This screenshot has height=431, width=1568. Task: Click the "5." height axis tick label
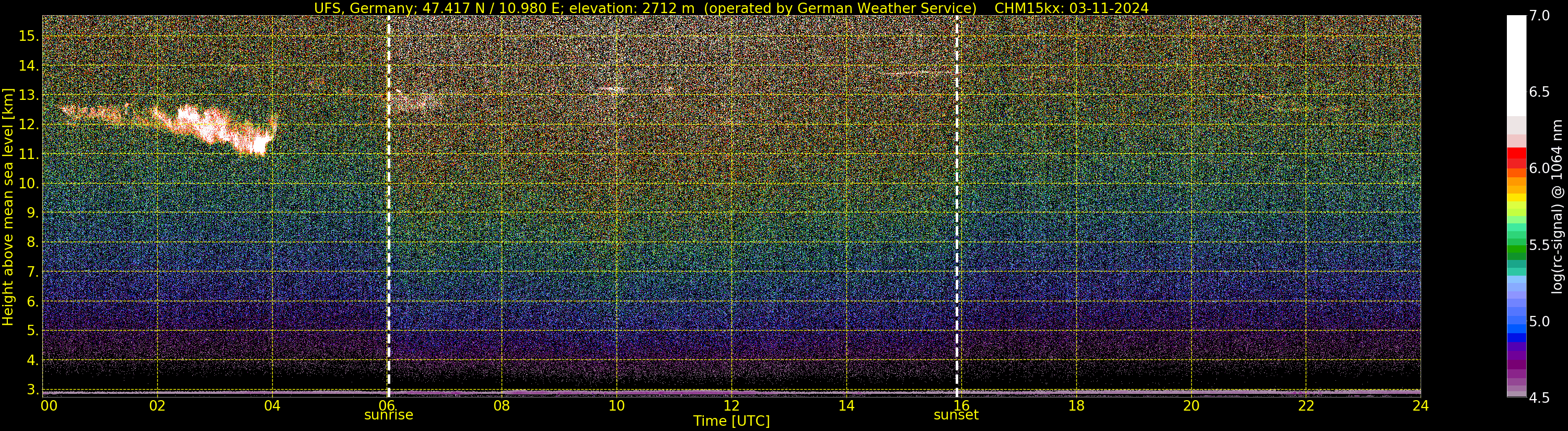click(x=32, y=331)
